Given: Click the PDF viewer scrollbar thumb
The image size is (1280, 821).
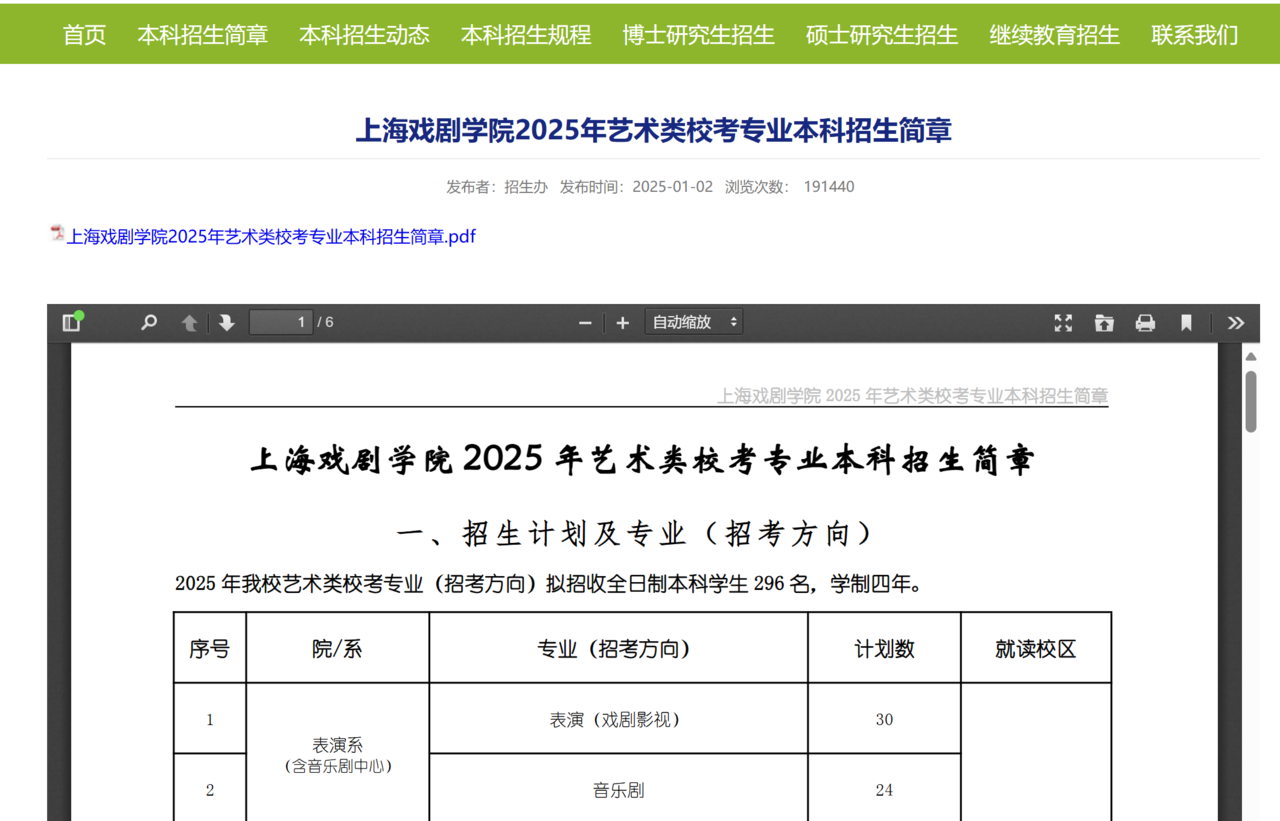Looking at the screenshot, I should pos(1250,401).
